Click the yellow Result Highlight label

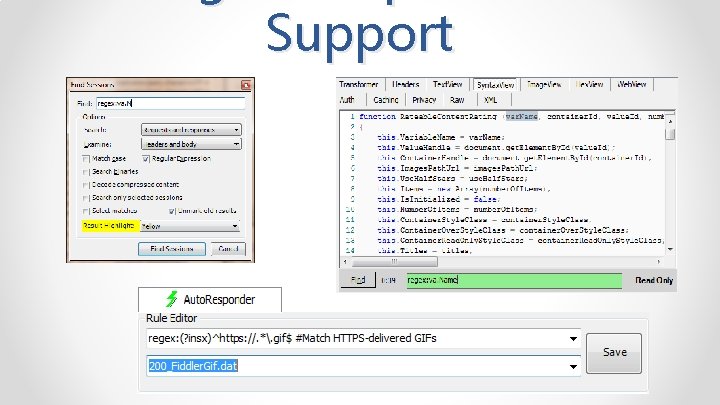pos(110,225)
